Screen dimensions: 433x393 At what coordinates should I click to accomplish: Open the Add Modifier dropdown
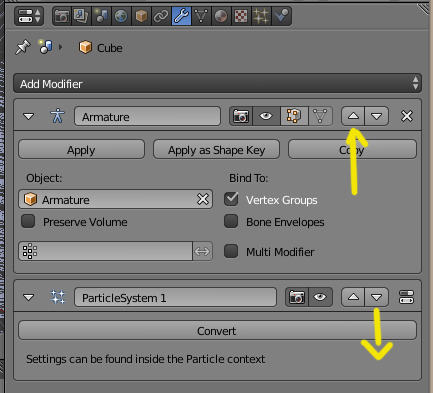coord(217,83)
